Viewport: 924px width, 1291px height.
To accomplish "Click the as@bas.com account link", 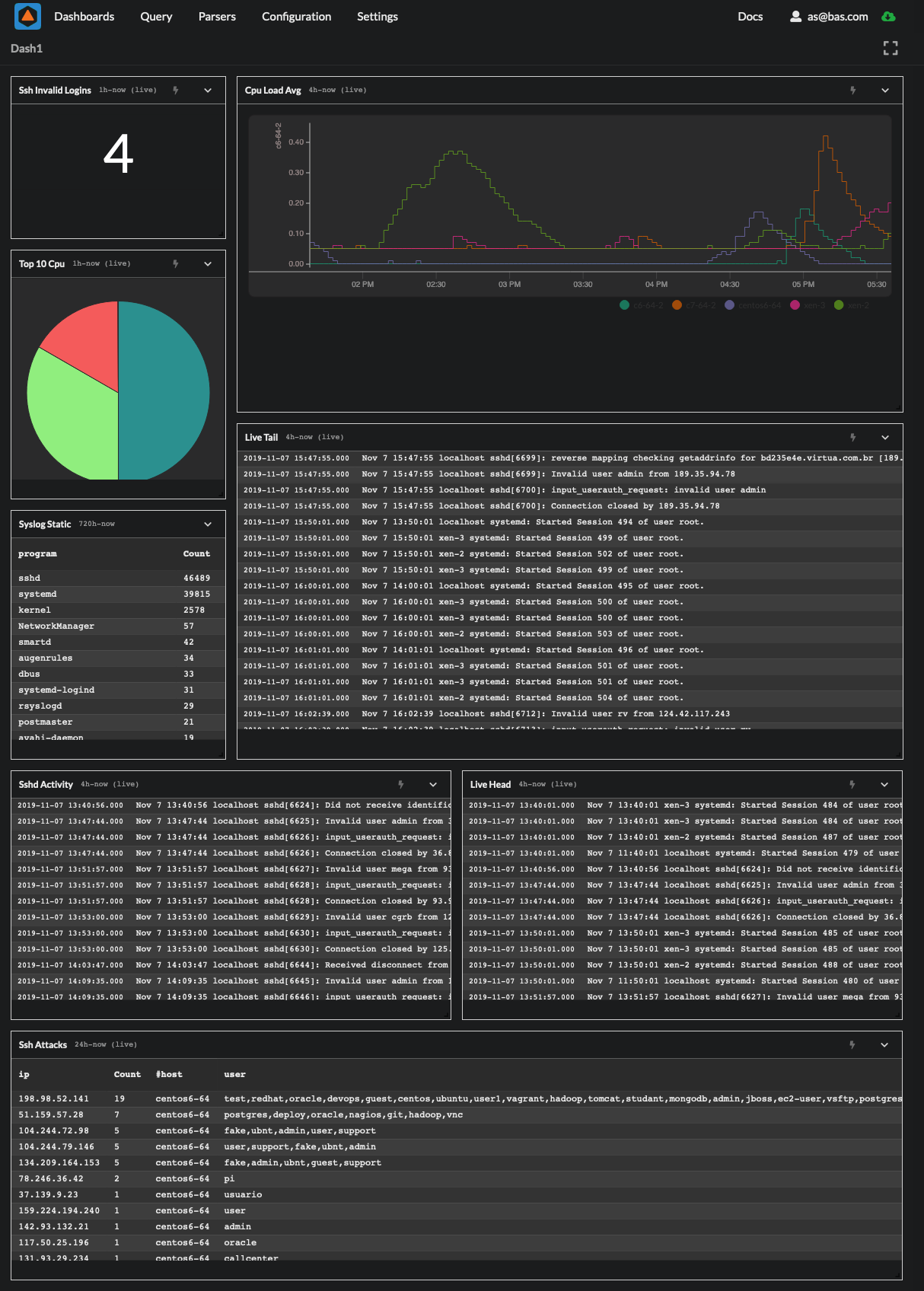I will tap(837, 17).
